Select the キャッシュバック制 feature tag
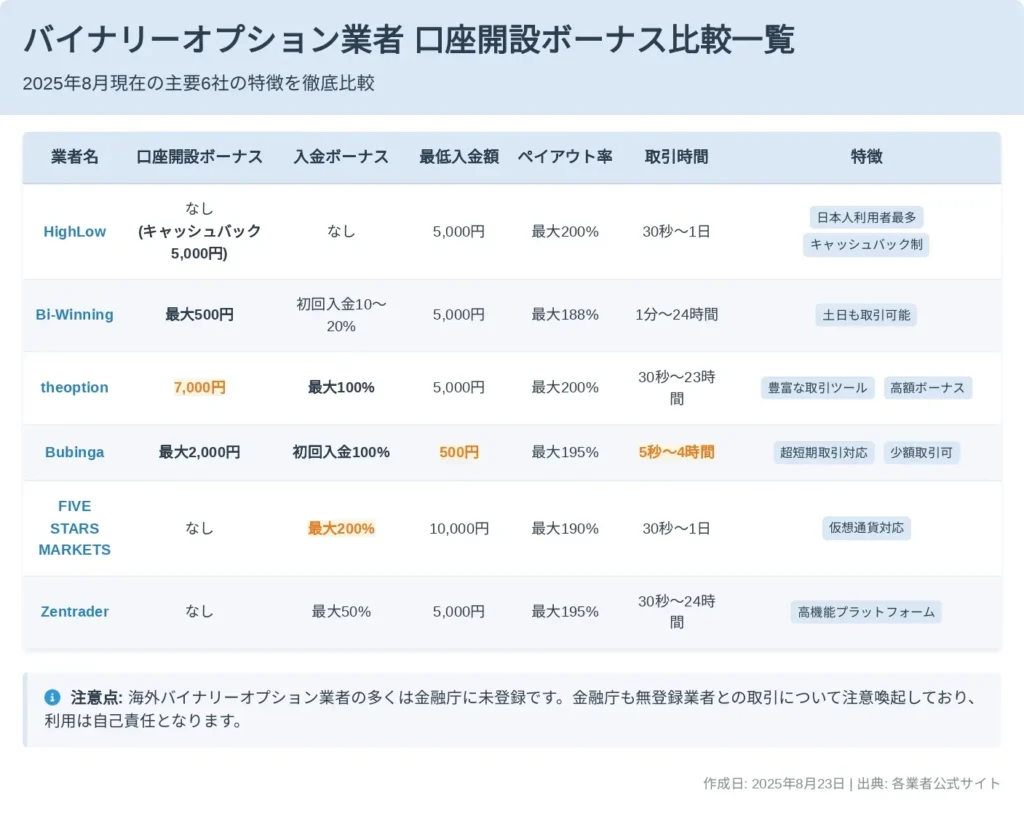1024x819 pixels. [x=866, y=245]
